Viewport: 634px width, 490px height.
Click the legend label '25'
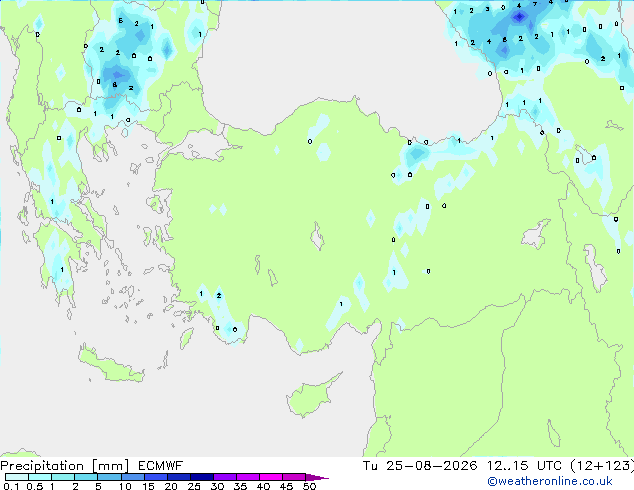[194, 486]
